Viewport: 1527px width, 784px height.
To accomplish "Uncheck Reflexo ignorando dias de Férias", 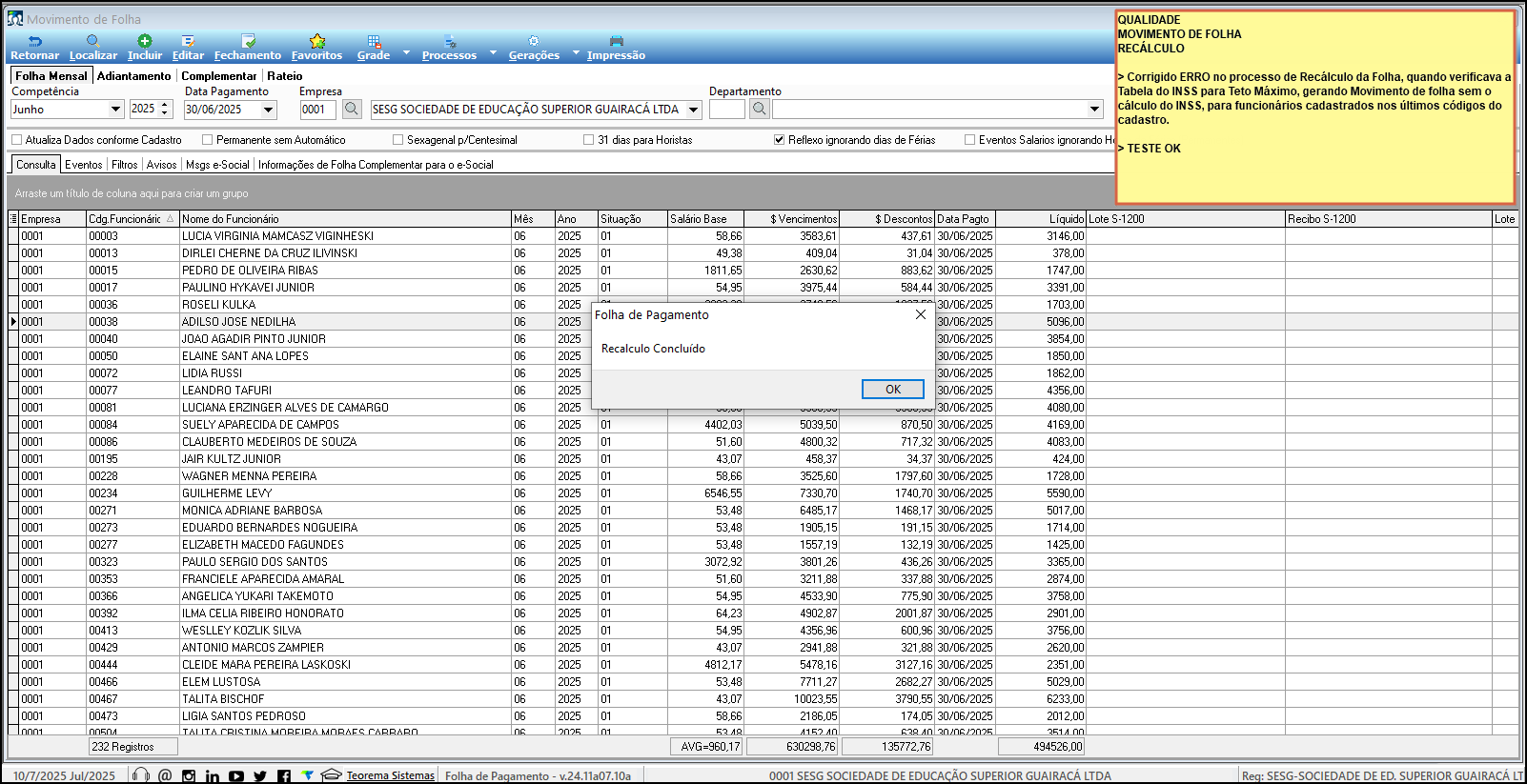I will pyautogui.click(x=779, y=139).
